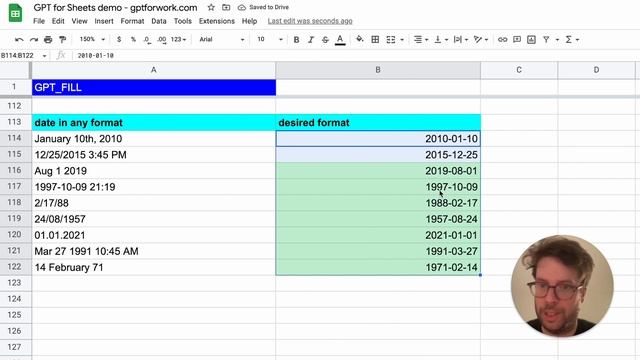
Task: Open the View menu
Action: click(x=79, y=21)
